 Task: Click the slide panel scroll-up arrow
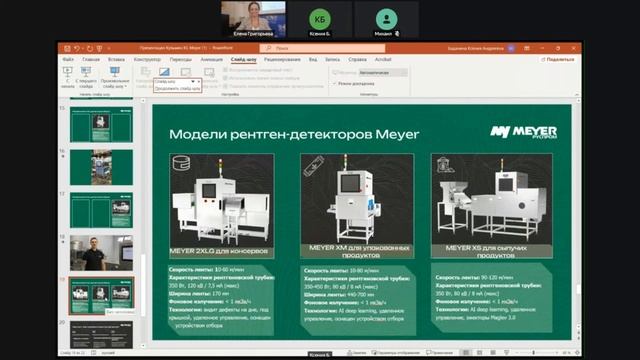coord(143,101)
